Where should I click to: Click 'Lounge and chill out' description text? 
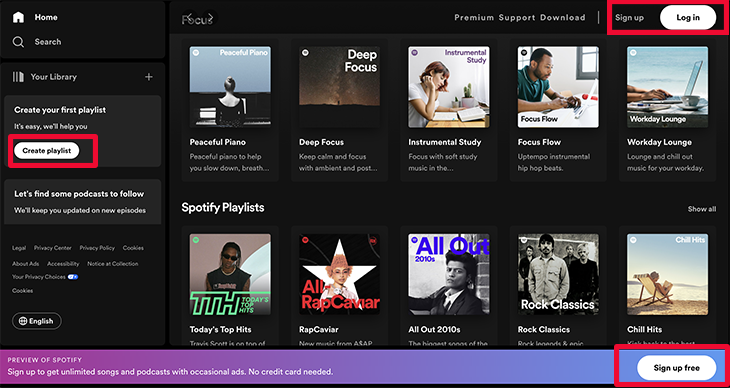(x=660, y=157)
